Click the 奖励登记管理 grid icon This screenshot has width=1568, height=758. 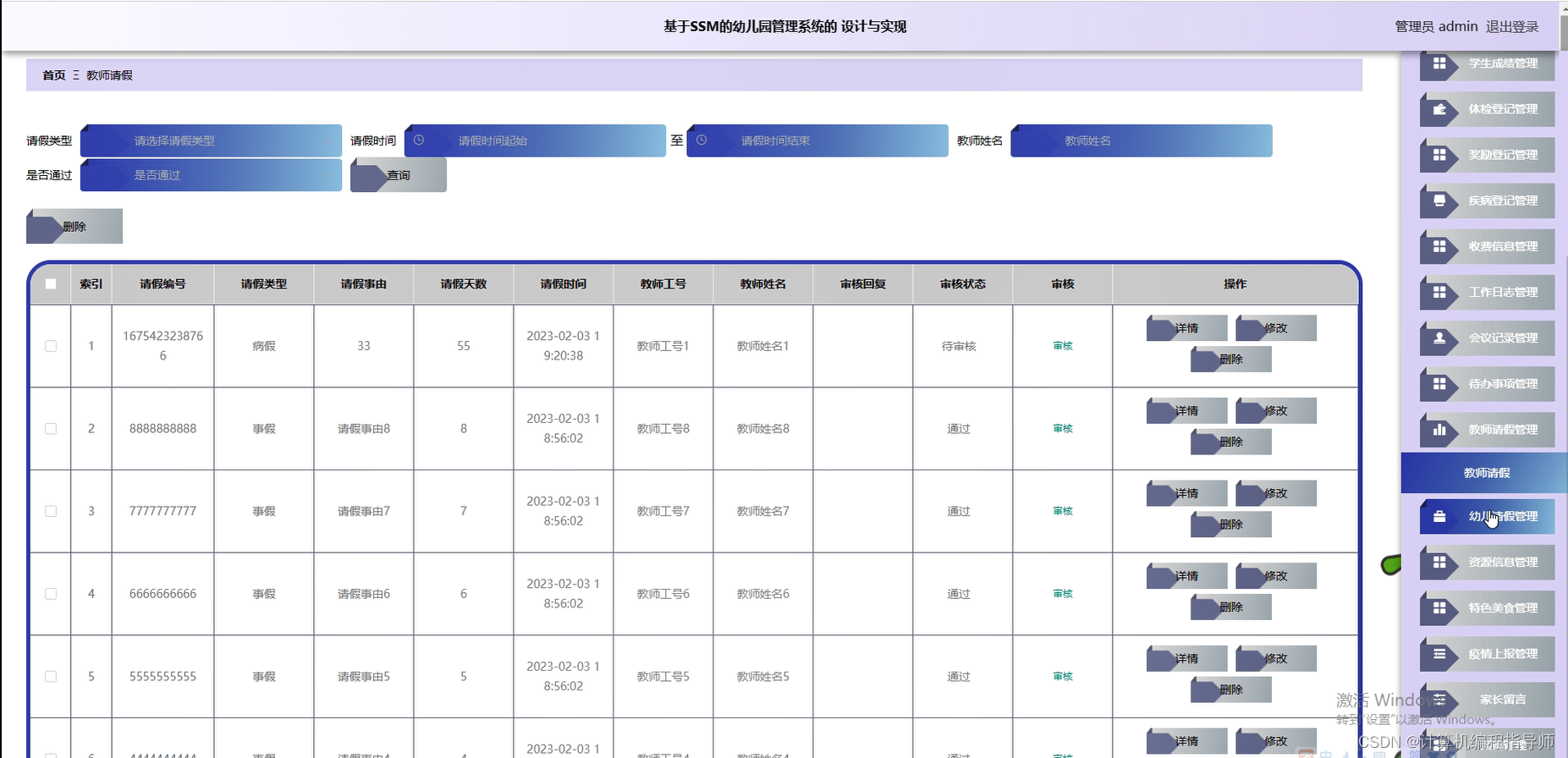pos(1439,155)
